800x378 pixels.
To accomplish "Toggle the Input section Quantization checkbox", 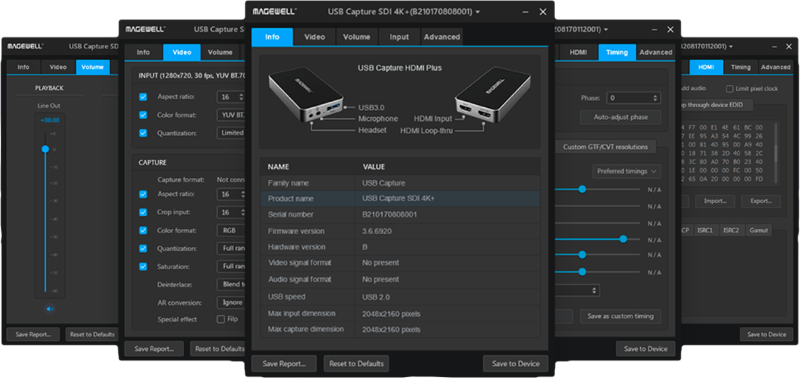I will tap(143, 133).
